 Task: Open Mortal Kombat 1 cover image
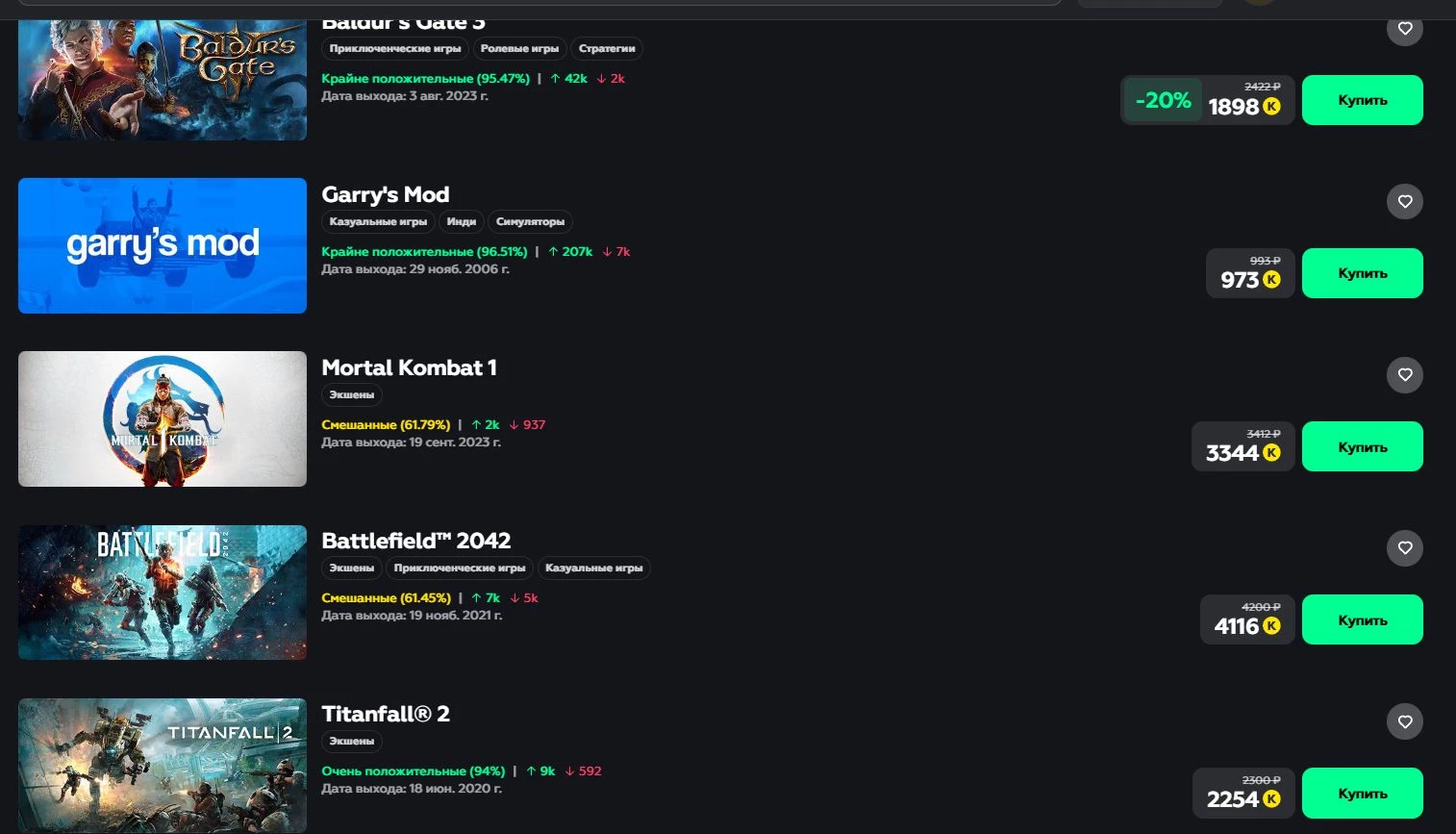tap(163, 418)
